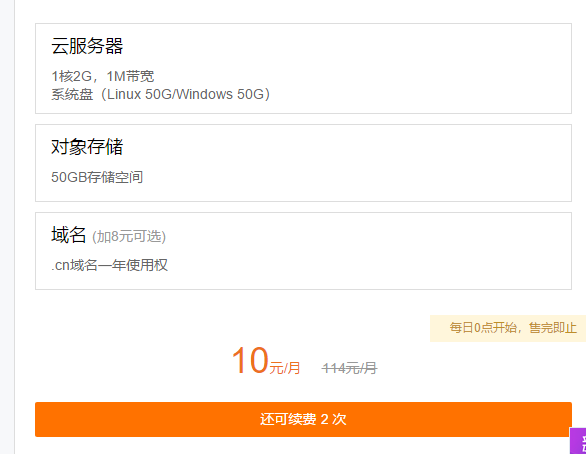Click the .cn域名一年使用权 description
Image resolution: width=586 pixels, height=454 pixels.
(110, 265)
